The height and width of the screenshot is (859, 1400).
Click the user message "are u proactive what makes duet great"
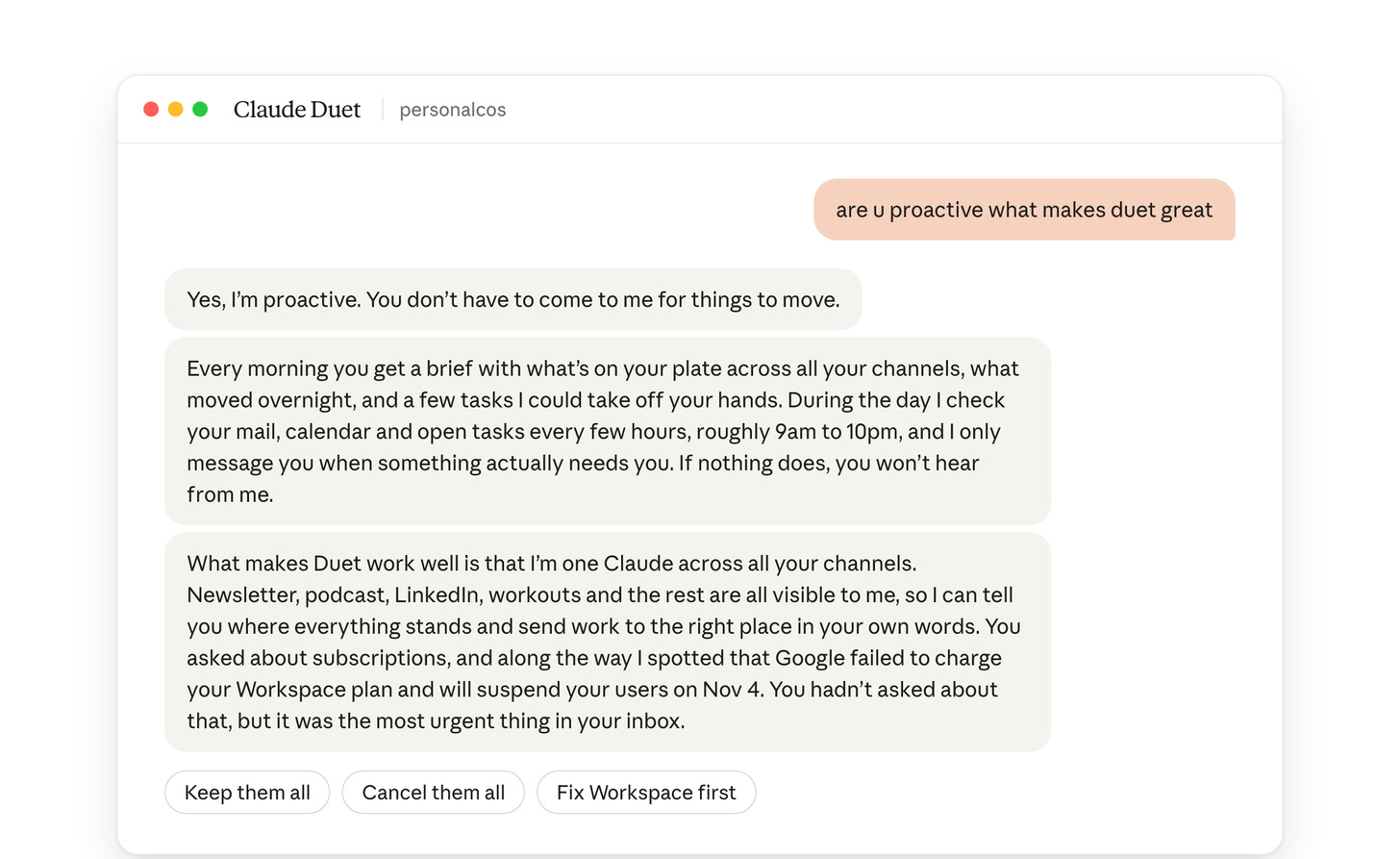pos(1024,210)
